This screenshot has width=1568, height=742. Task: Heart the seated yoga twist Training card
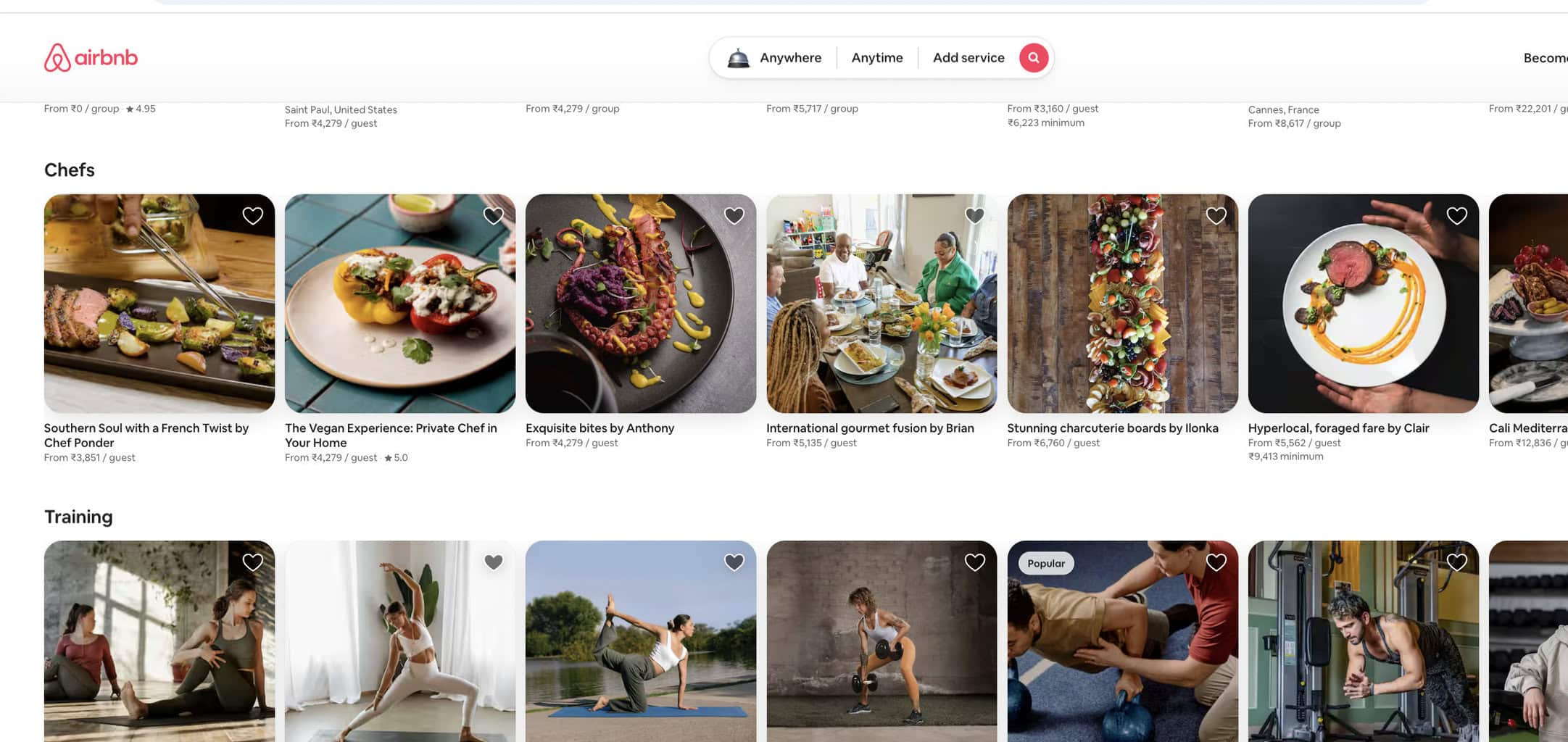[252, 562]
